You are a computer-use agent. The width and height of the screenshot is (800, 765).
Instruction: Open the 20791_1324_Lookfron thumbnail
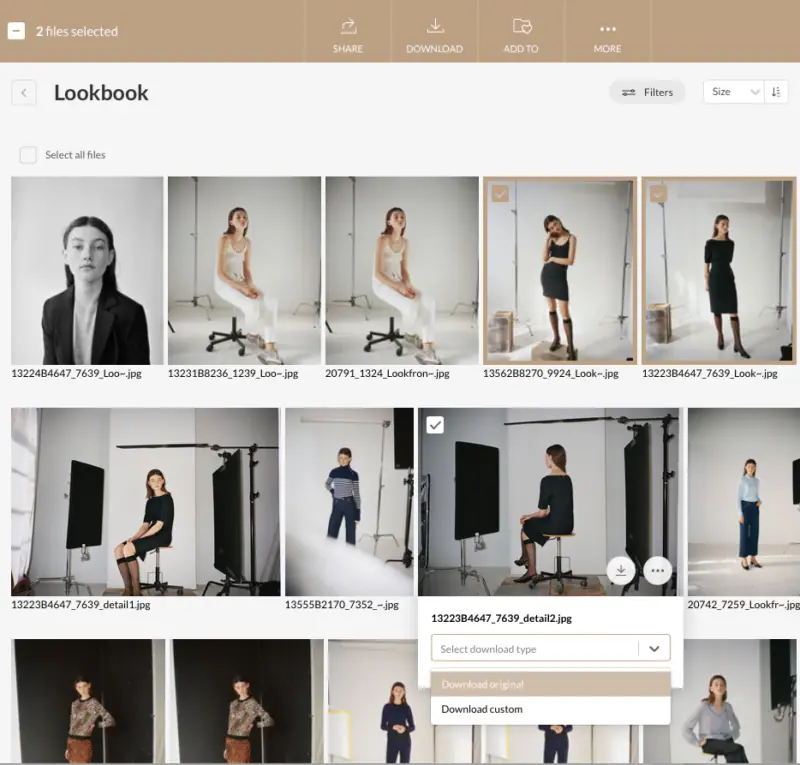[402, 270]
